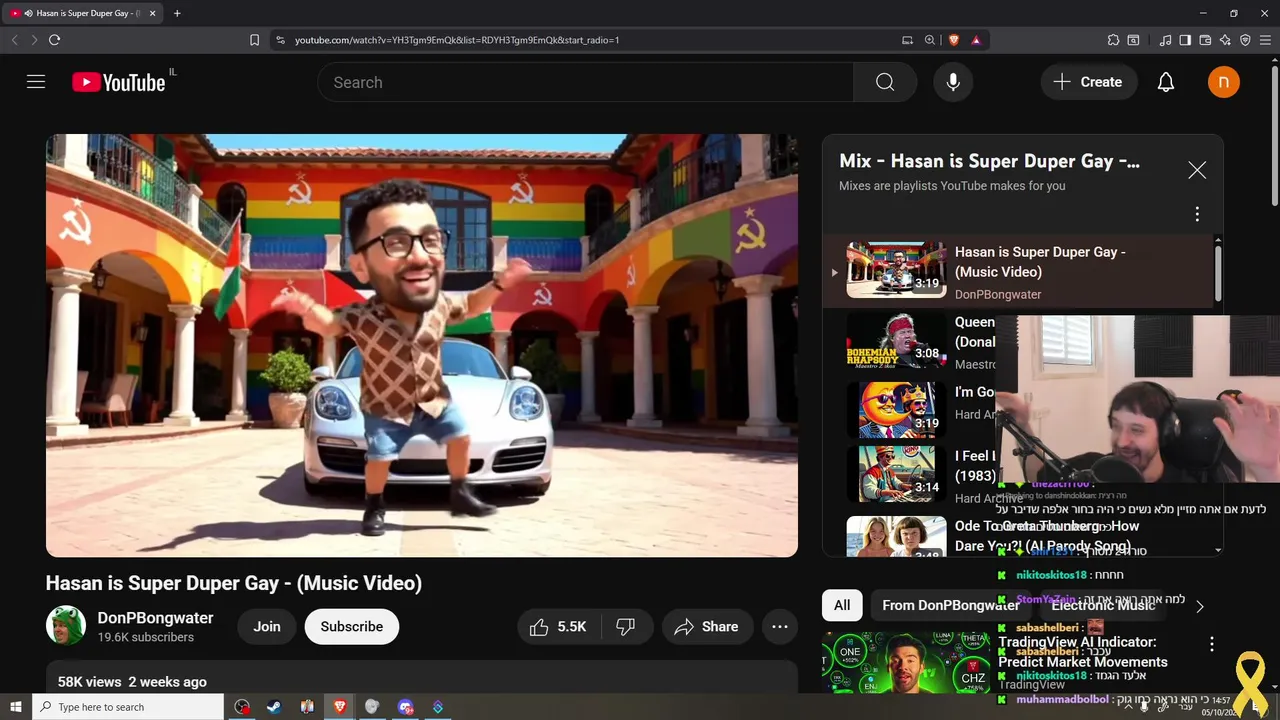Select From DonPBongwater filter chip
Screen dimensions: 1280x720
click(951, 605)
